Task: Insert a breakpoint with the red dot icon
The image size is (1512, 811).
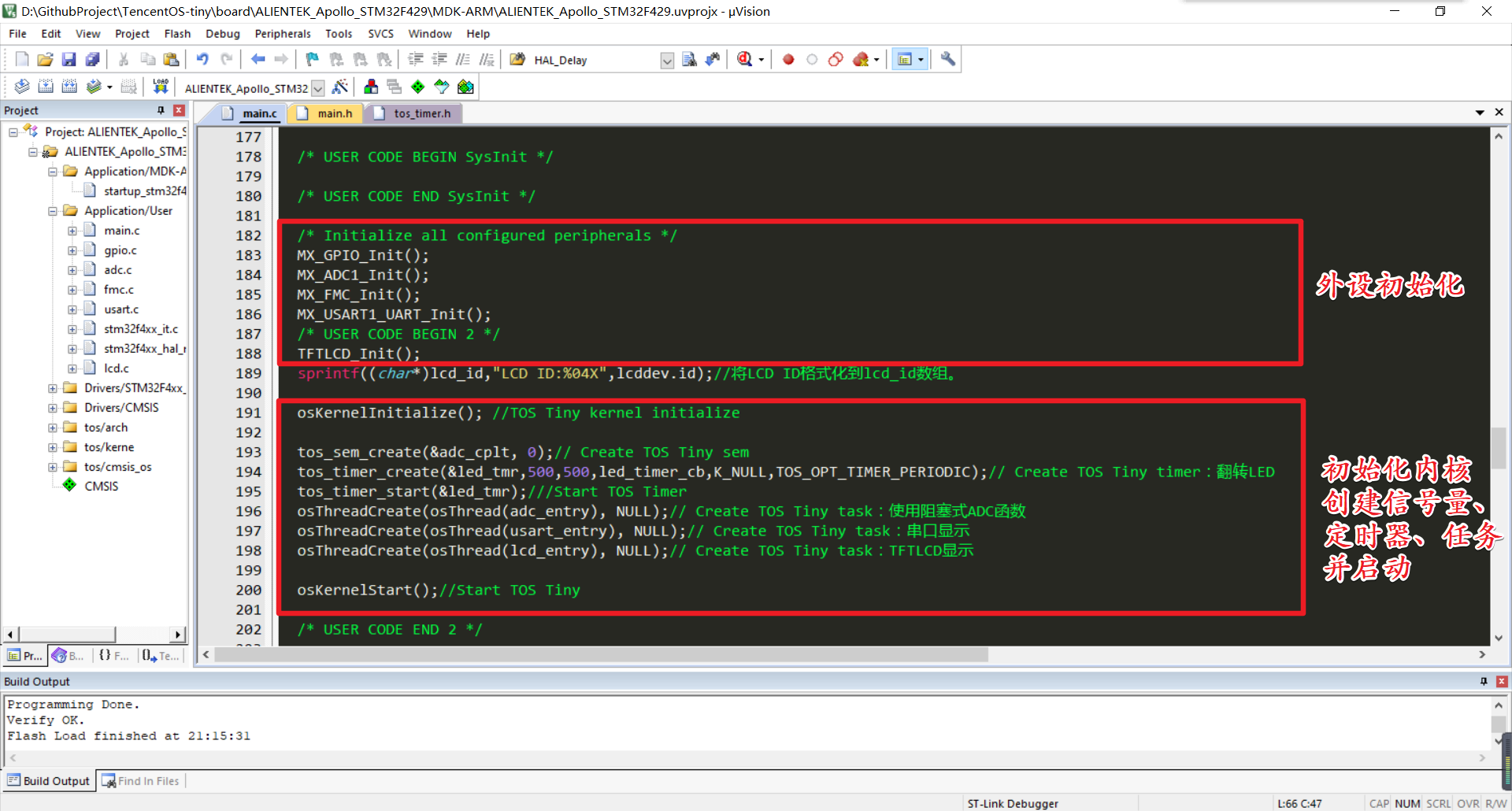Action: pos(788,60)
